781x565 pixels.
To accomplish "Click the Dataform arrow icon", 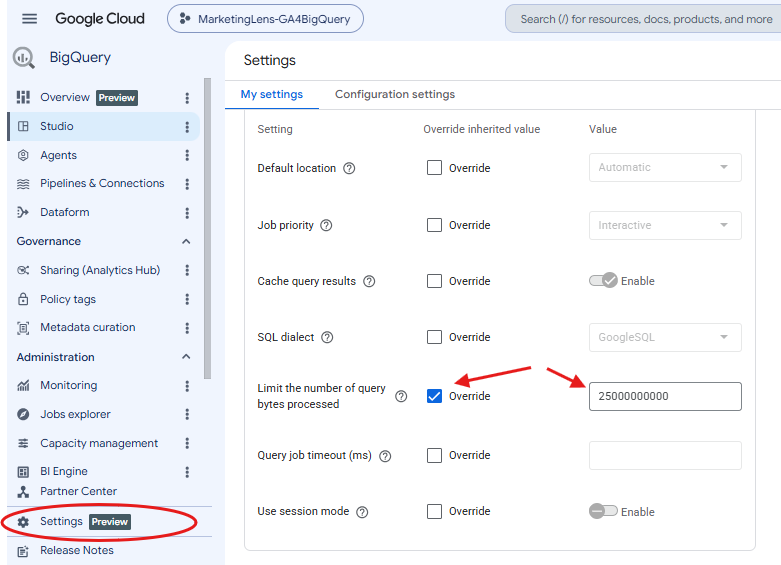I will tap(23, 212).
